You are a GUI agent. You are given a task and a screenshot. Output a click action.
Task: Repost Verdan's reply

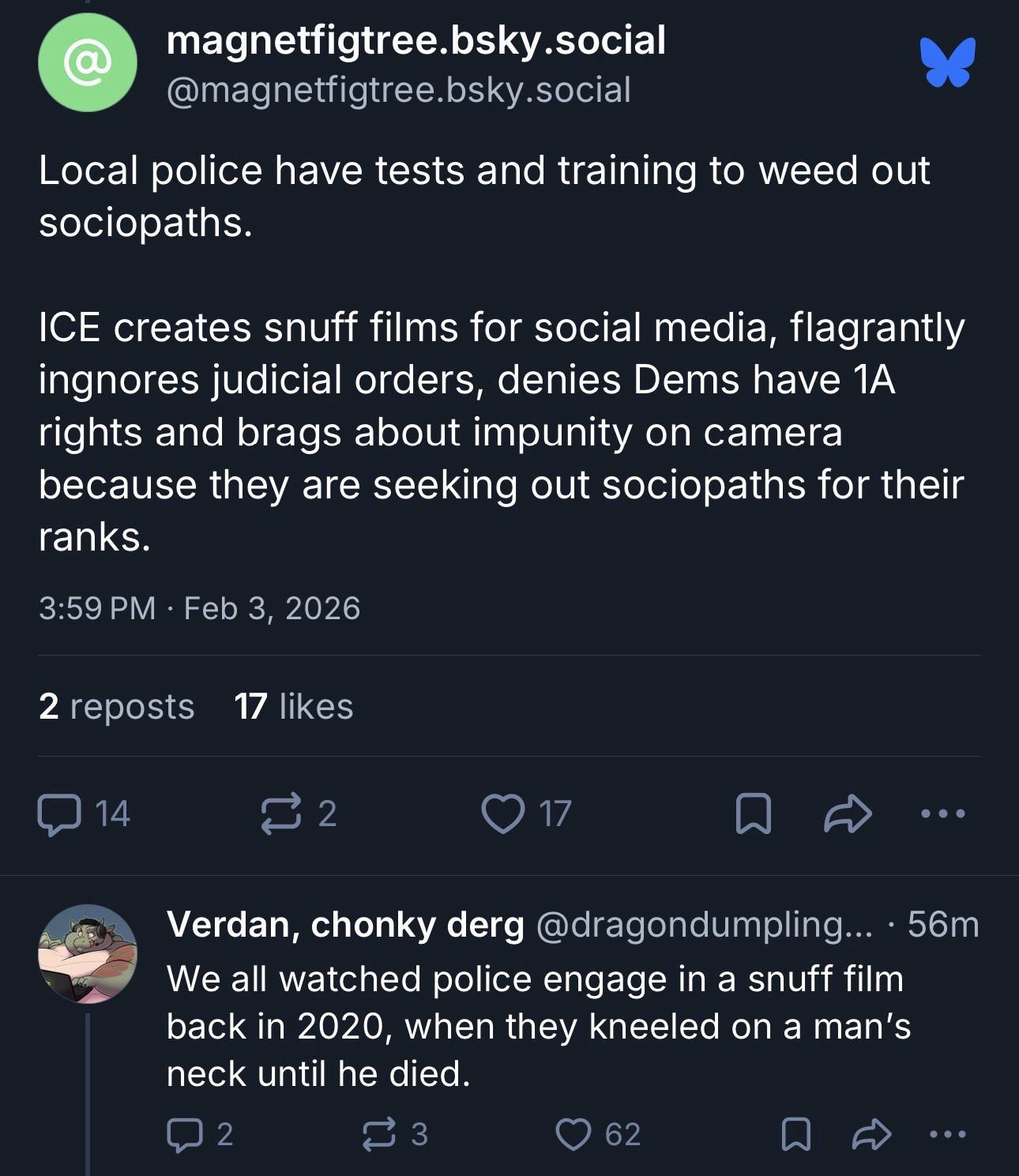click(378, 1134)
